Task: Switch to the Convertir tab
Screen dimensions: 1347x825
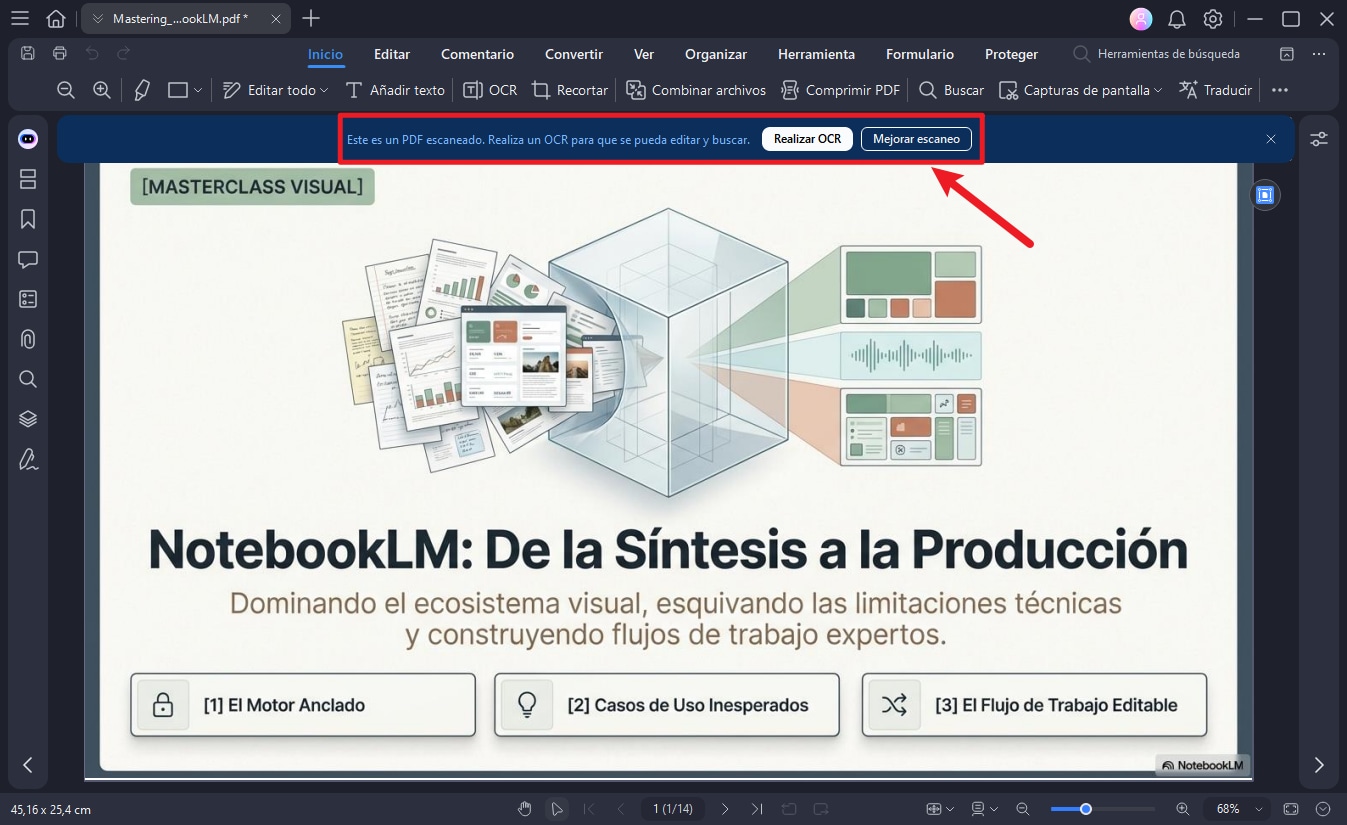Action: [574, 54]
